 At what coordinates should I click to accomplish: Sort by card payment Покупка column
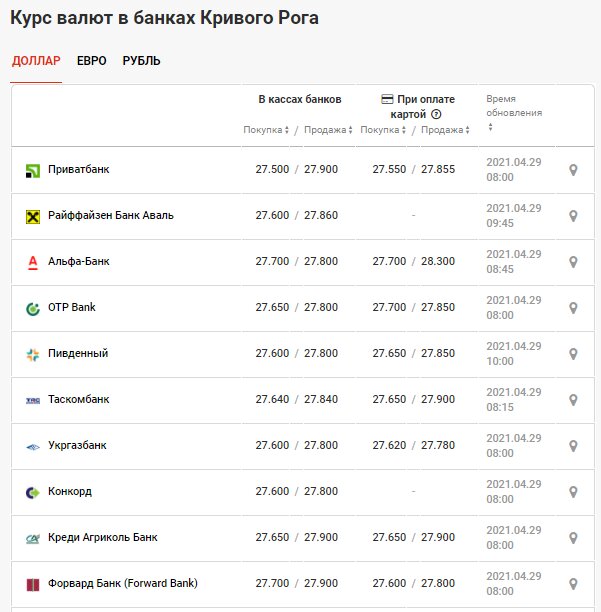383,130
